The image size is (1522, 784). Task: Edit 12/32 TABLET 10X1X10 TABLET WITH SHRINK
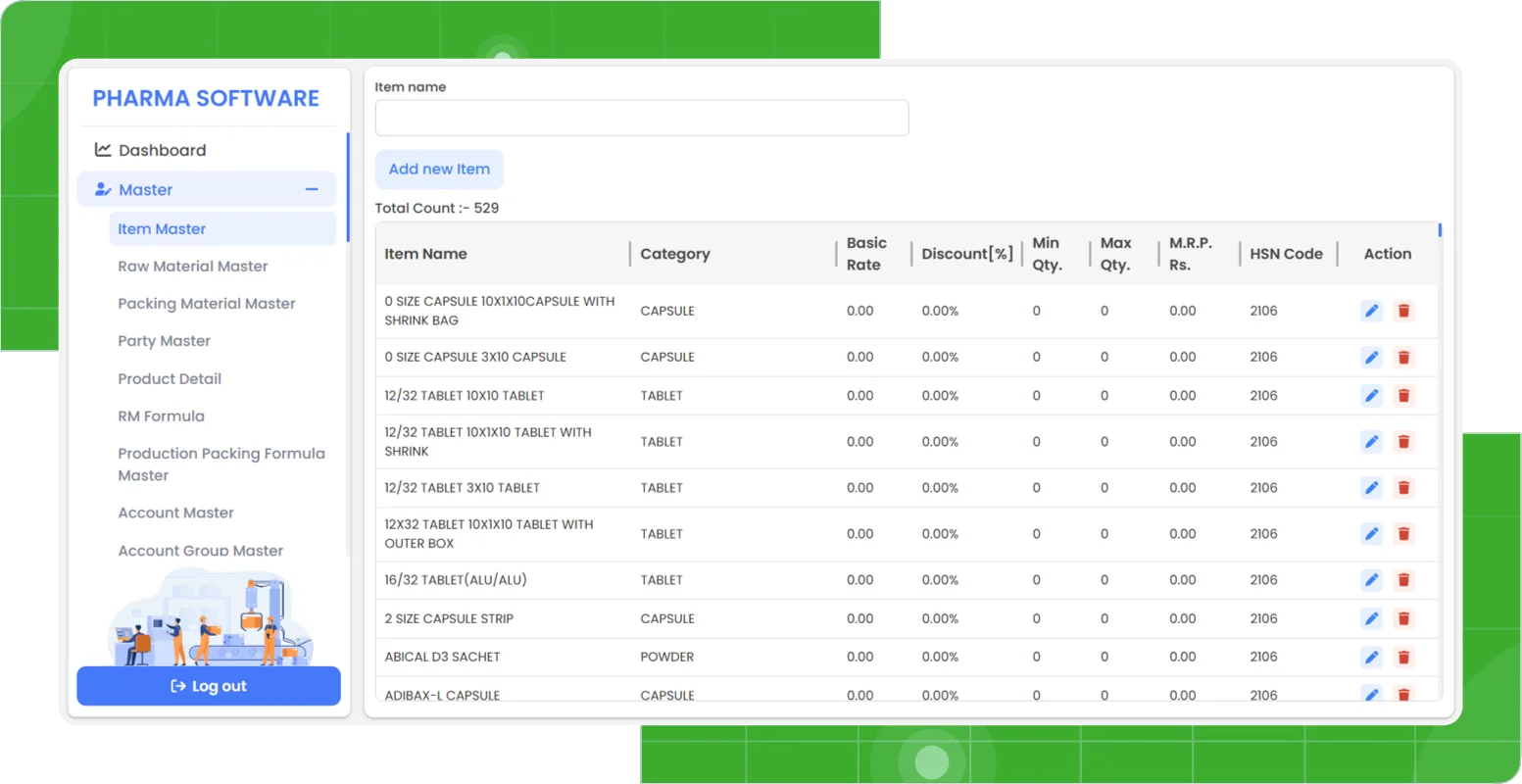1371,442
